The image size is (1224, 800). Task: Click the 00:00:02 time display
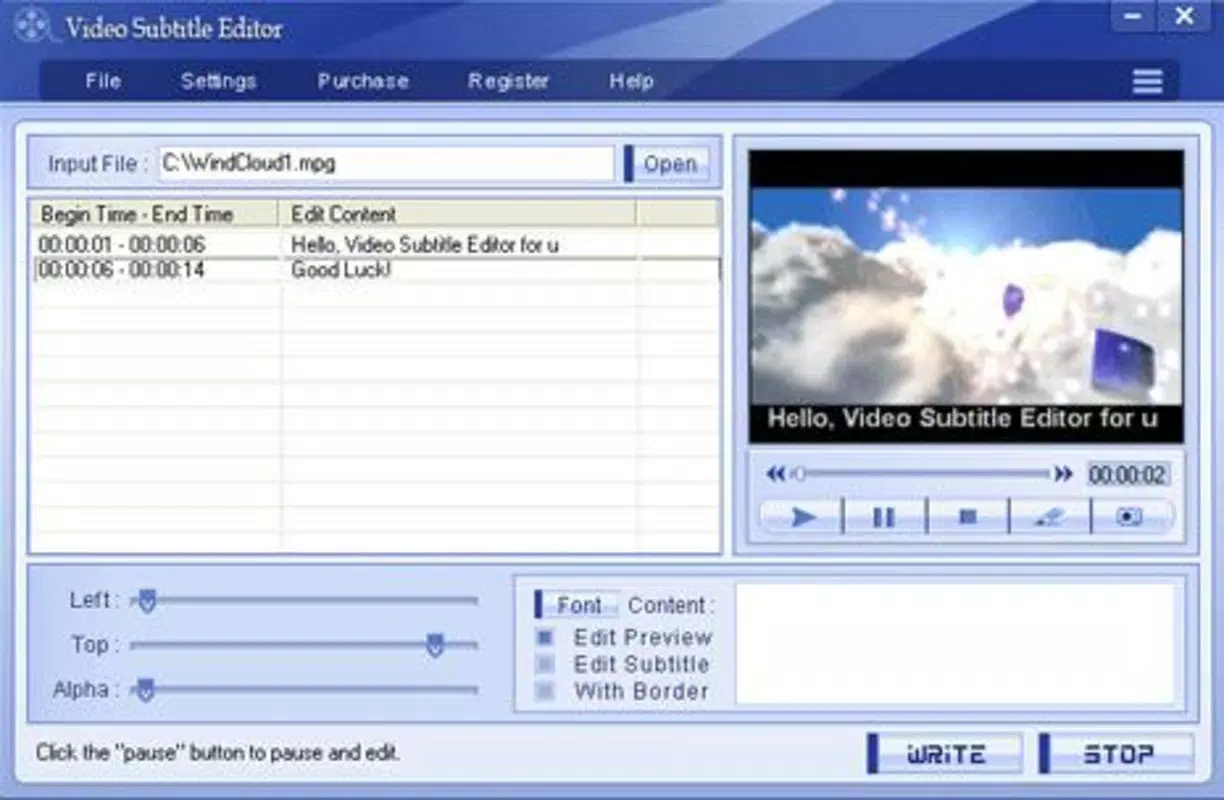(1127, 475)
